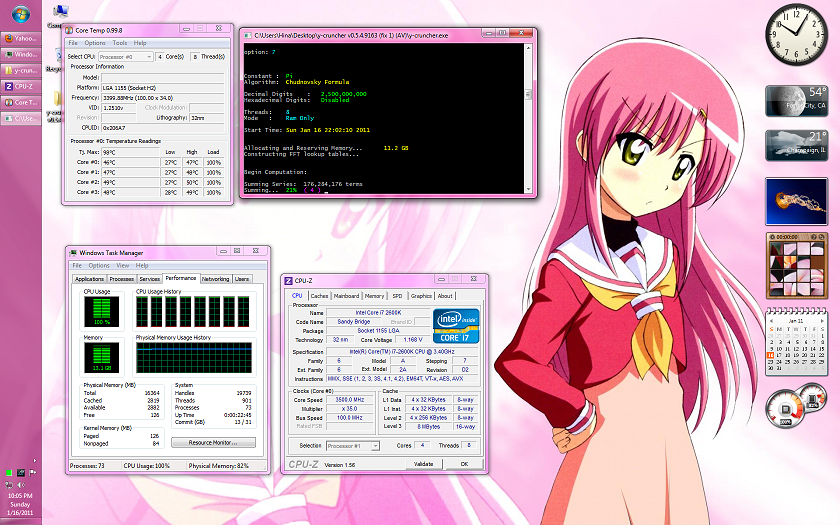The width and height of the screenshot is (840, 525).
Task: Open the Windows Start orb
Action: (22, 15)
